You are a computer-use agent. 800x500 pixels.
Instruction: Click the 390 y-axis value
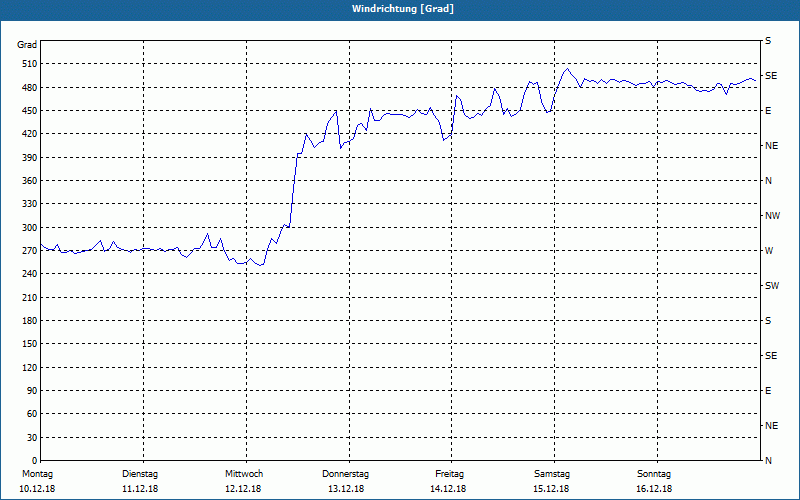coord(30,157)
